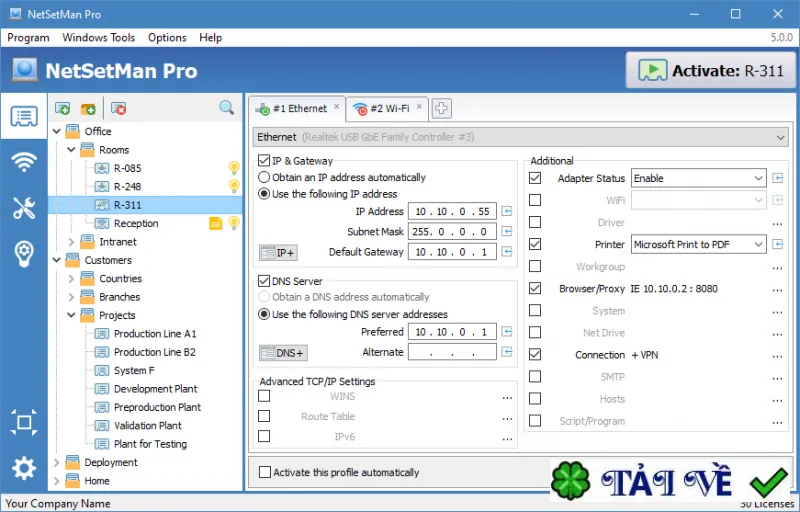Get current Printer arrow icon

778,244
